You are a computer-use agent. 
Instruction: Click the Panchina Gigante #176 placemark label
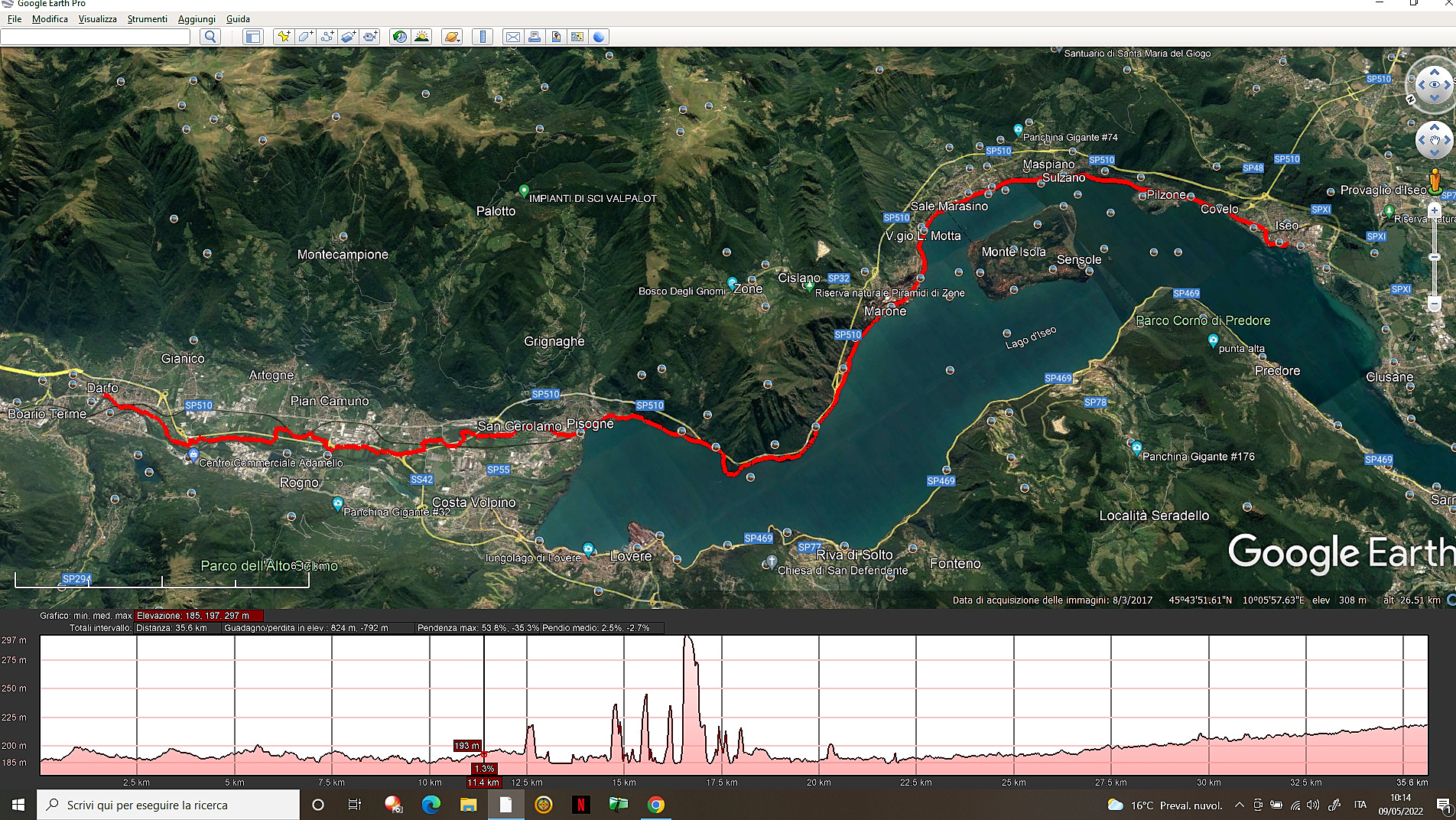tap(1198, 457)
